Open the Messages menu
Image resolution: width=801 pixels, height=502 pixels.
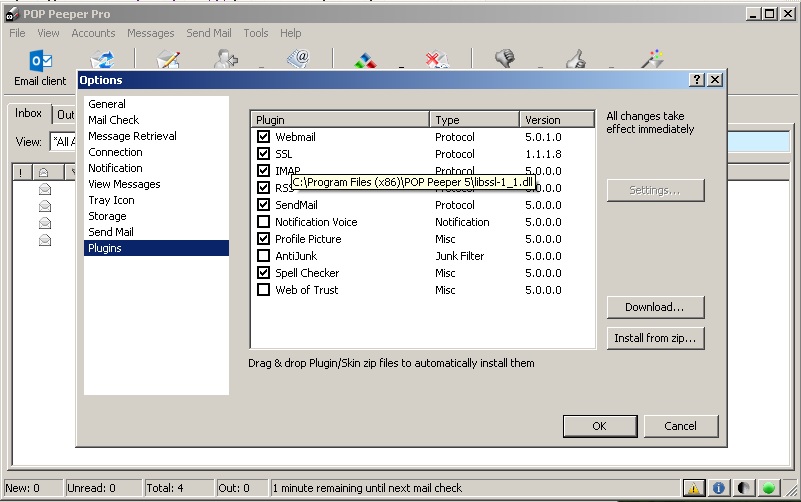pos(151,33)
